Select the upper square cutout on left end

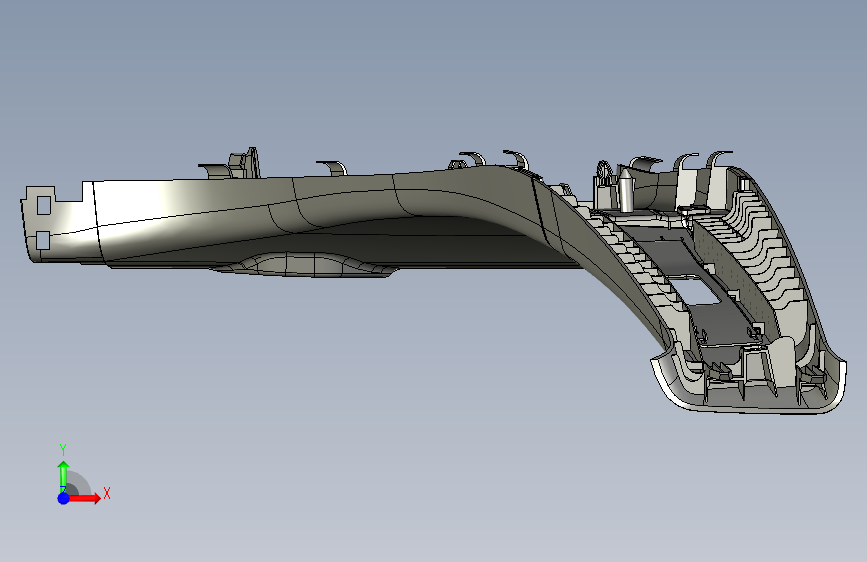pos(44,205)
